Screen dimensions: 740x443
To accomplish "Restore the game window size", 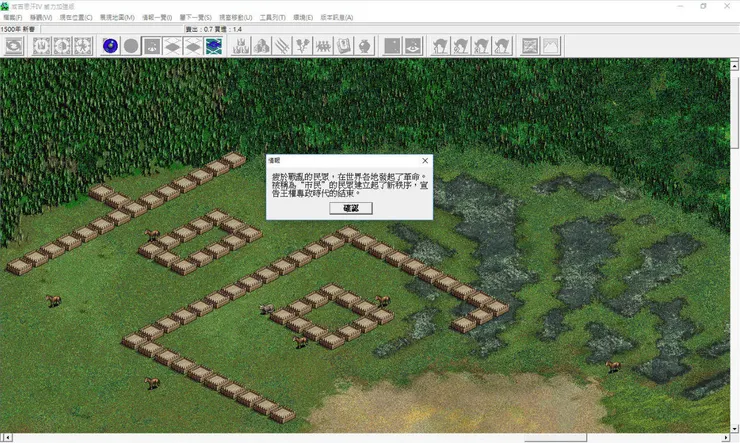I will [x=703, y=6].
